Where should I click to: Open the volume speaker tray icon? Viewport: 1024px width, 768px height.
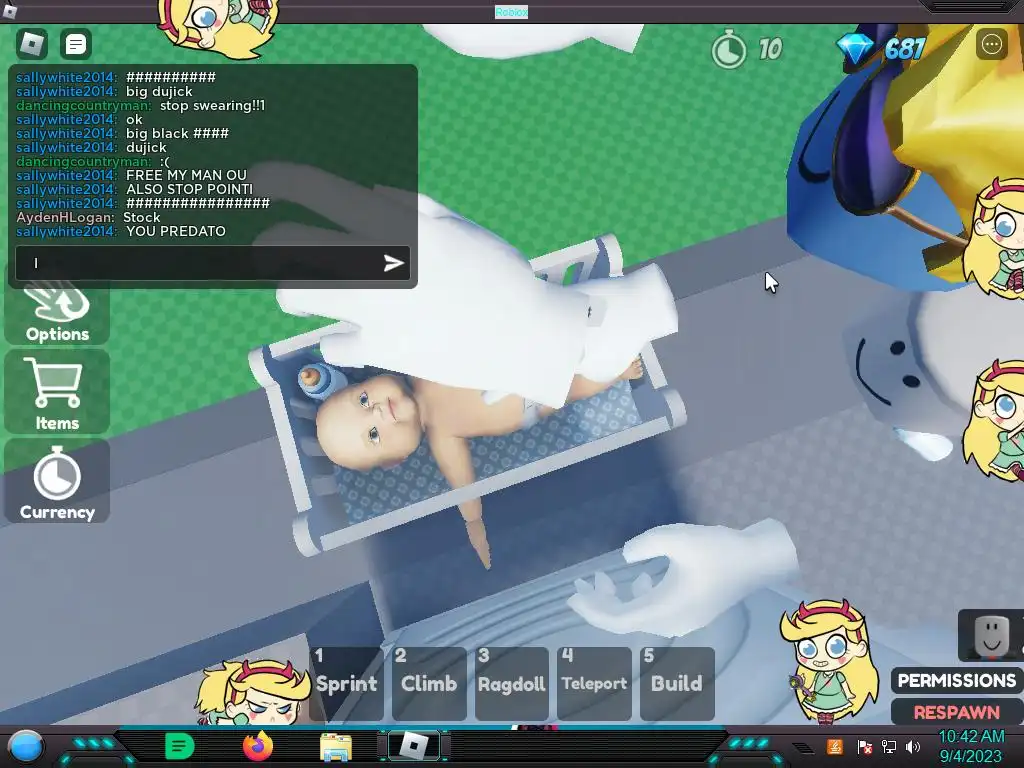click(x=913, y=746)
